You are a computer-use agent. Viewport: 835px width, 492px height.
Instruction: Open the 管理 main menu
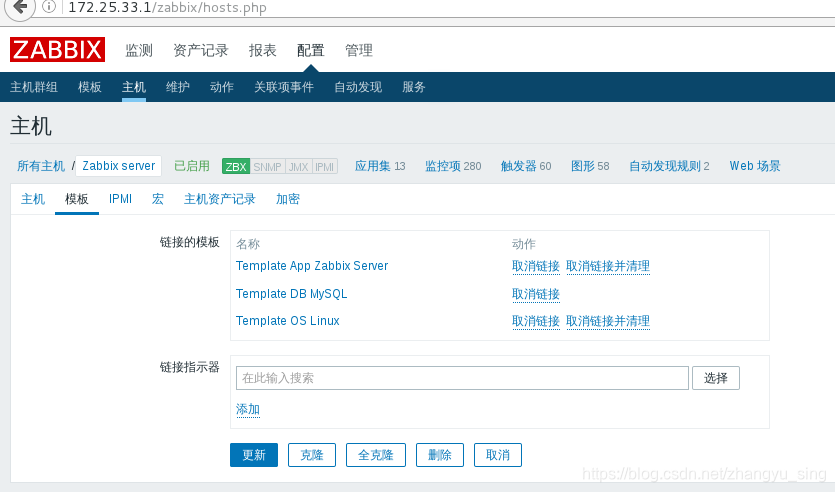[x=359, y=51]
